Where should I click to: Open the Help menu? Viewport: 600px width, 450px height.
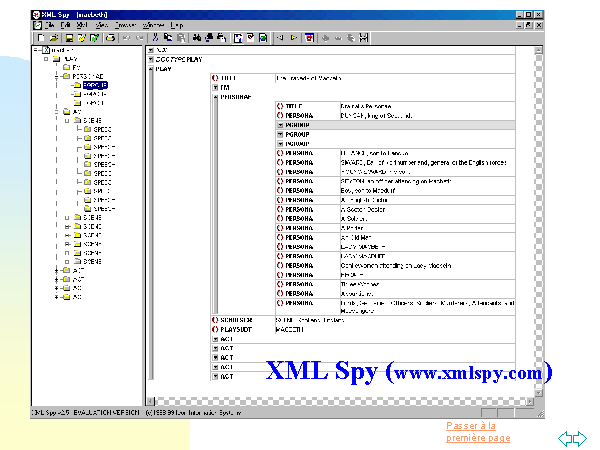(x=178, y=24)
